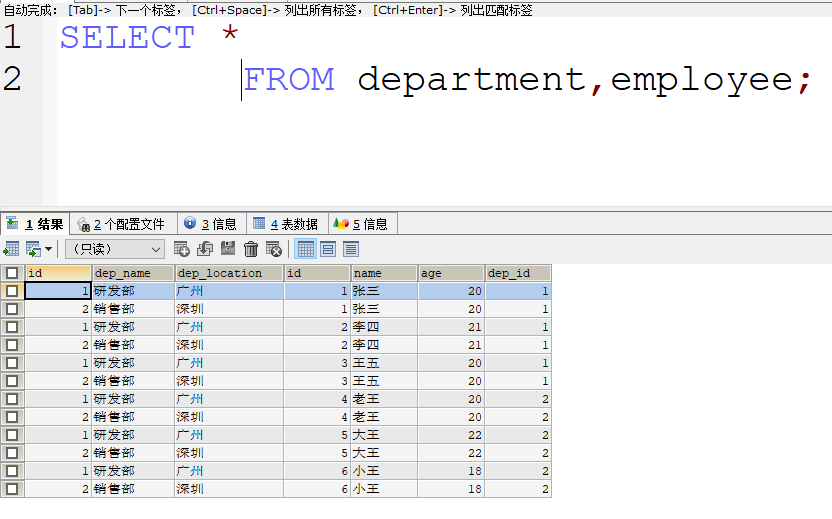Viewport: 832px width, 519px height.
Task: Click the insert new row icon
Action: click(181, 249)
